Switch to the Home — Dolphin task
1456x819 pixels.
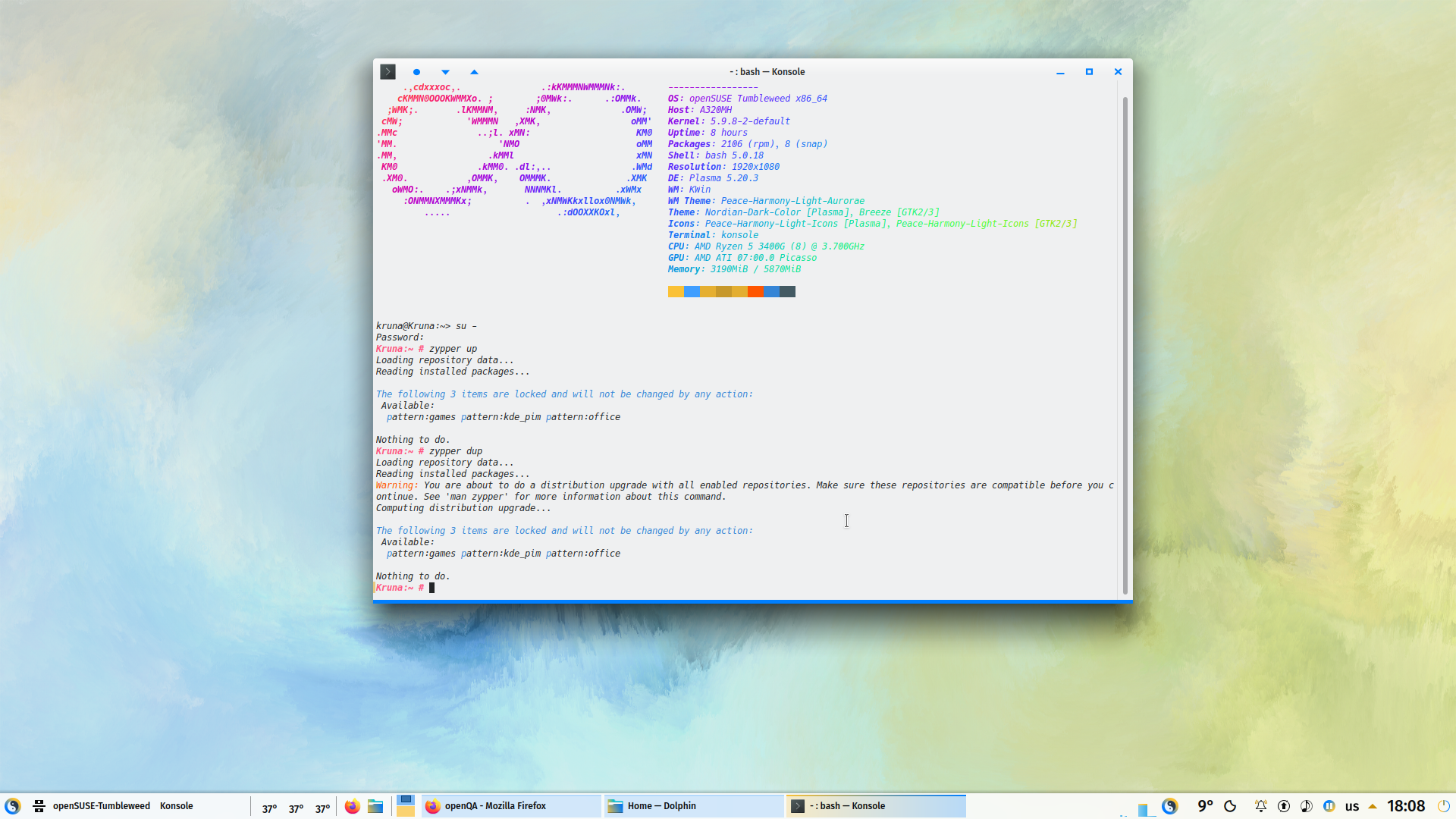click(x=693, y=806)
